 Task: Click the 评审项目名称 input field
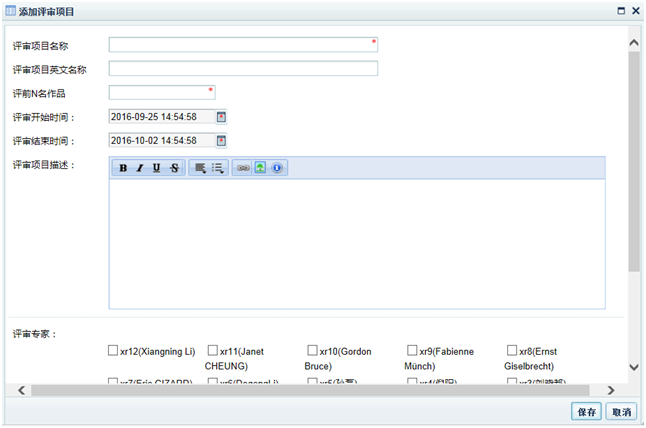coord(242,45)
